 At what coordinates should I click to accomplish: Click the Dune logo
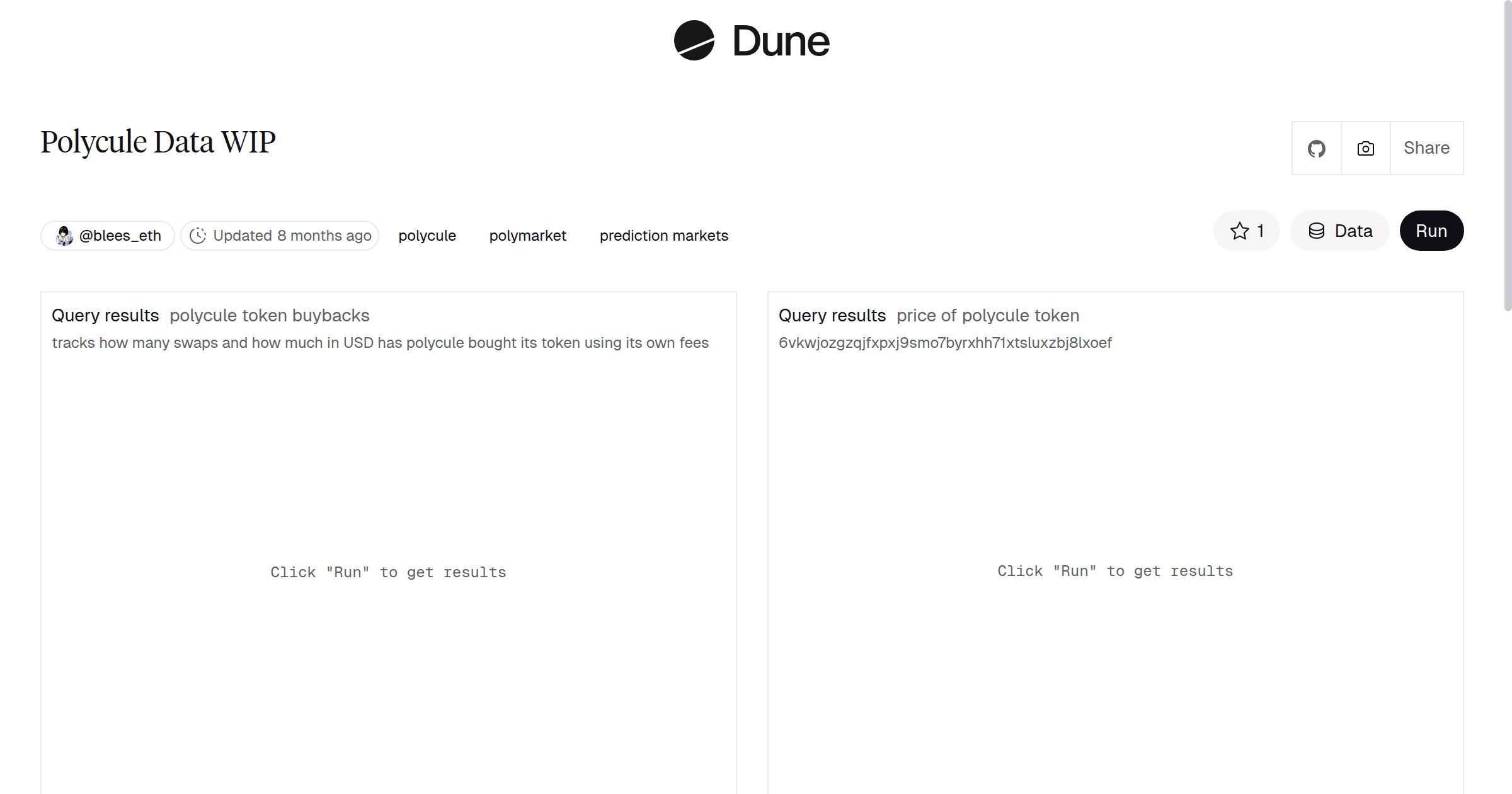tap(753, 42)
